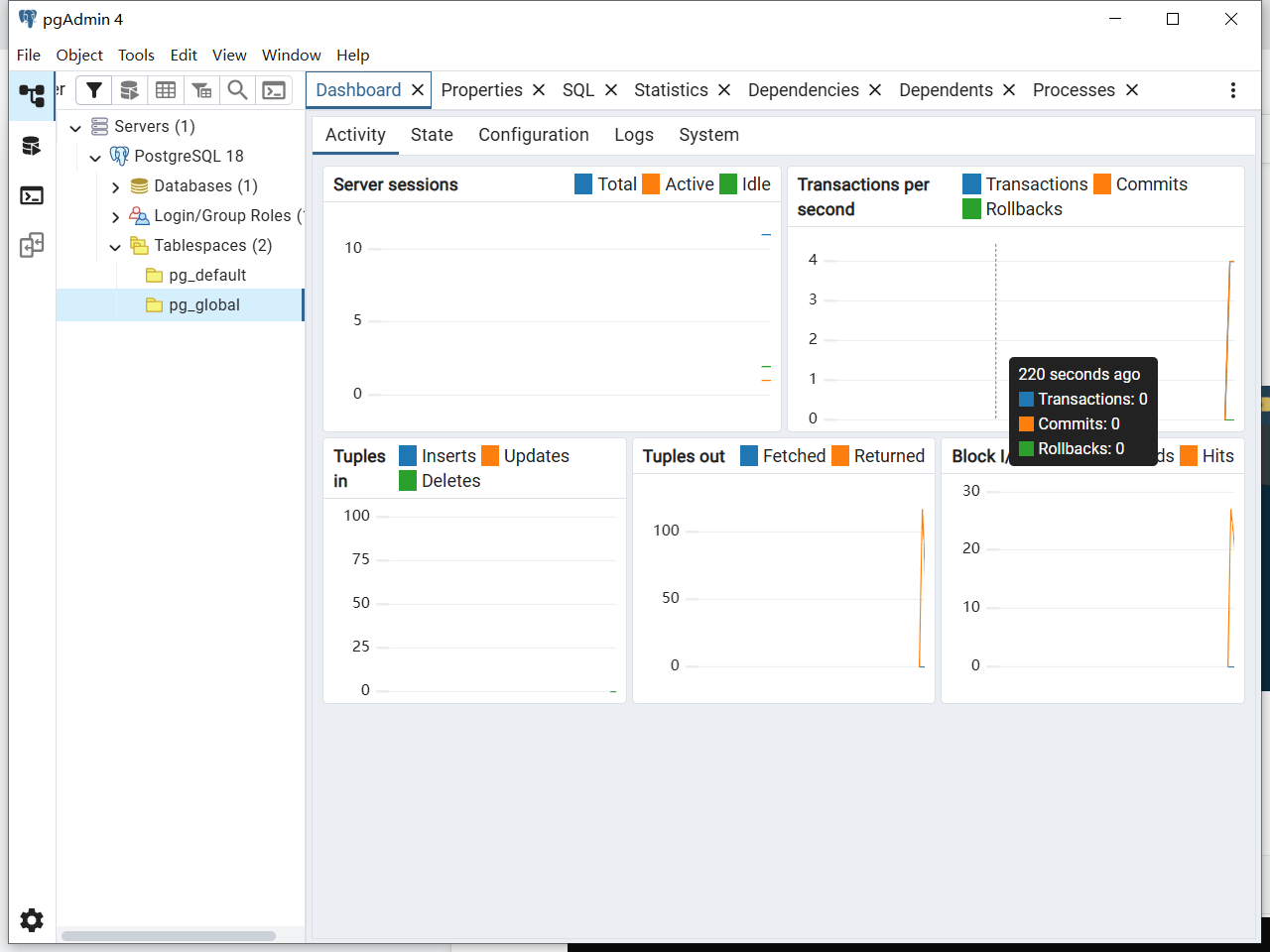This screenshot has width=1270, height=952.
Task: Select the State dashboard sub-tab
Action: (432, 135)
